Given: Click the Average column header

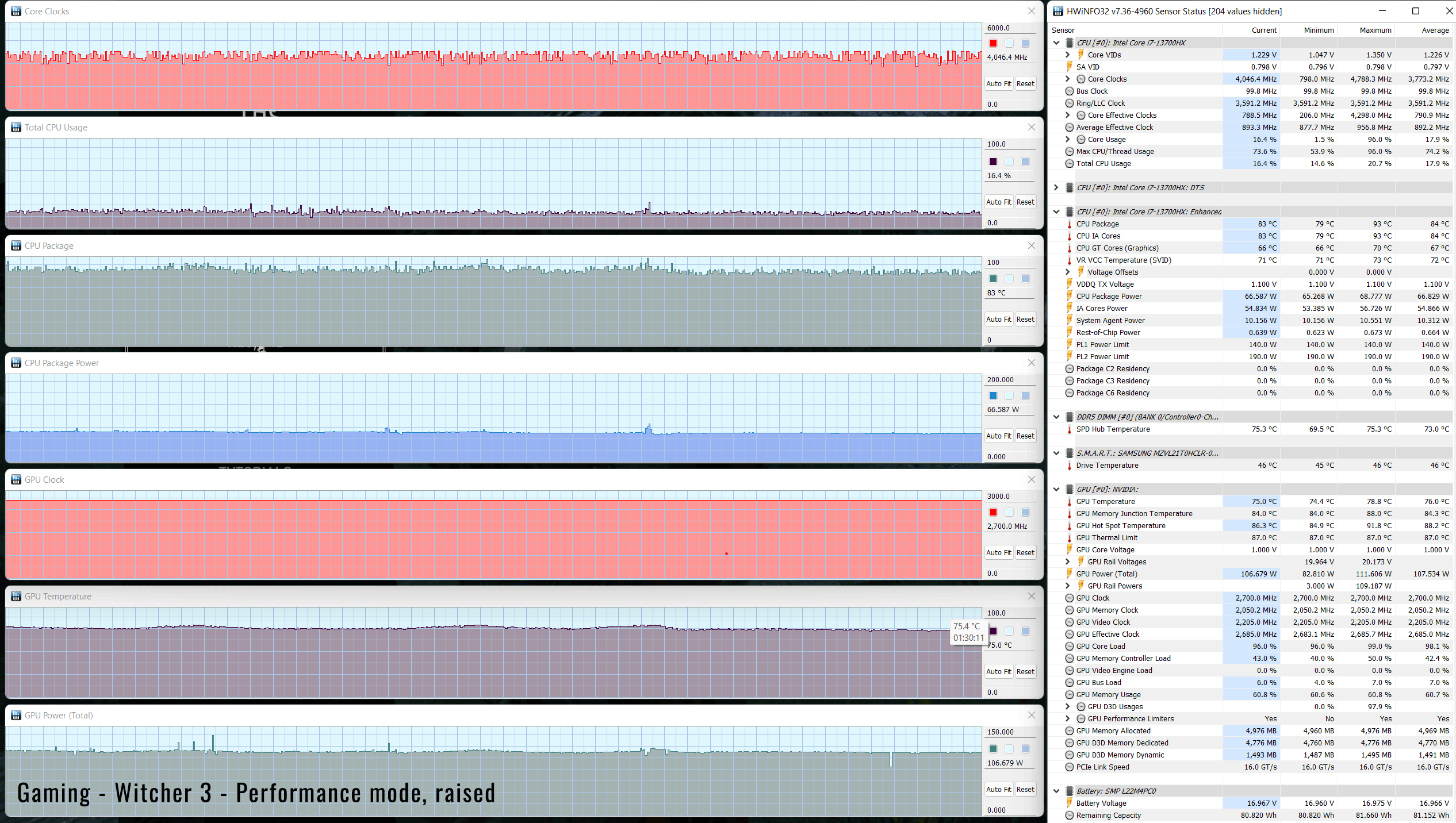Looking at the screenshot, I should coord(1424,30).
